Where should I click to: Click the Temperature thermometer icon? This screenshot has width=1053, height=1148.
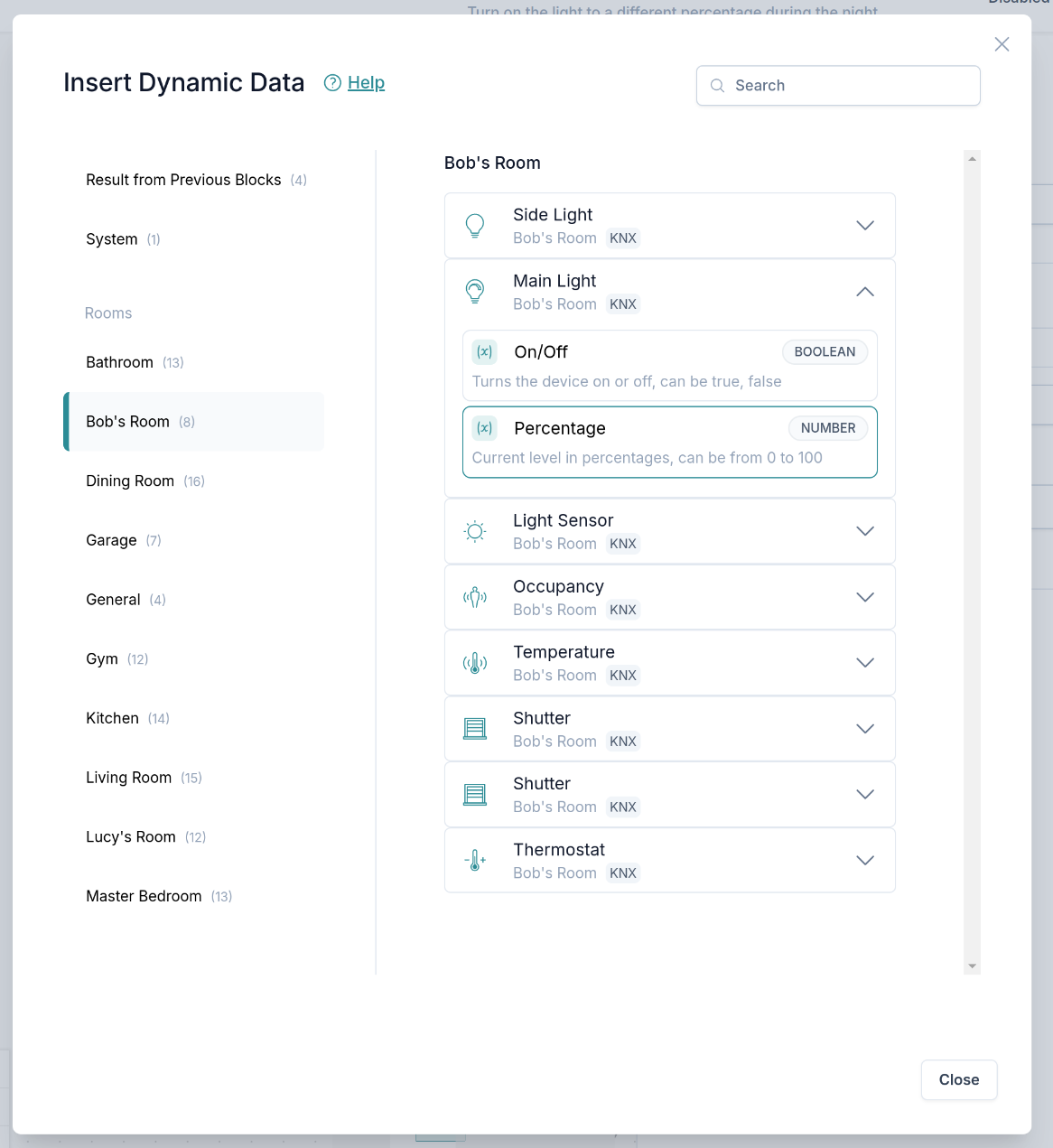coord(475,663)
